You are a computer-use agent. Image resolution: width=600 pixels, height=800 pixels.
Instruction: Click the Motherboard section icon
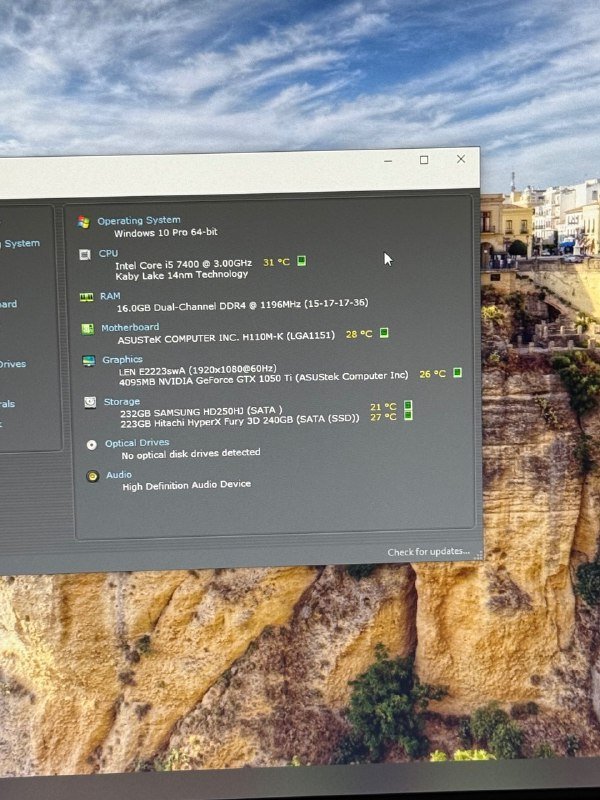pyautogui.click(x=87, y=328)
